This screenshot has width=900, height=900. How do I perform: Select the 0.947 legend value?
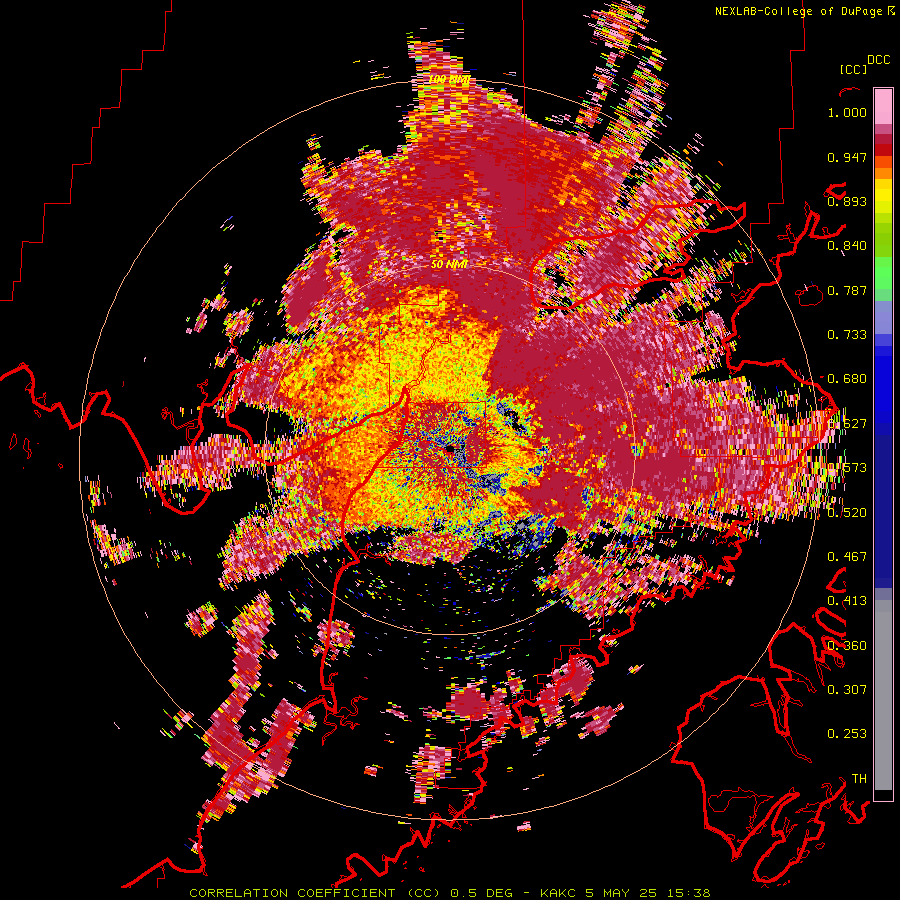click(x=847, y=157)
